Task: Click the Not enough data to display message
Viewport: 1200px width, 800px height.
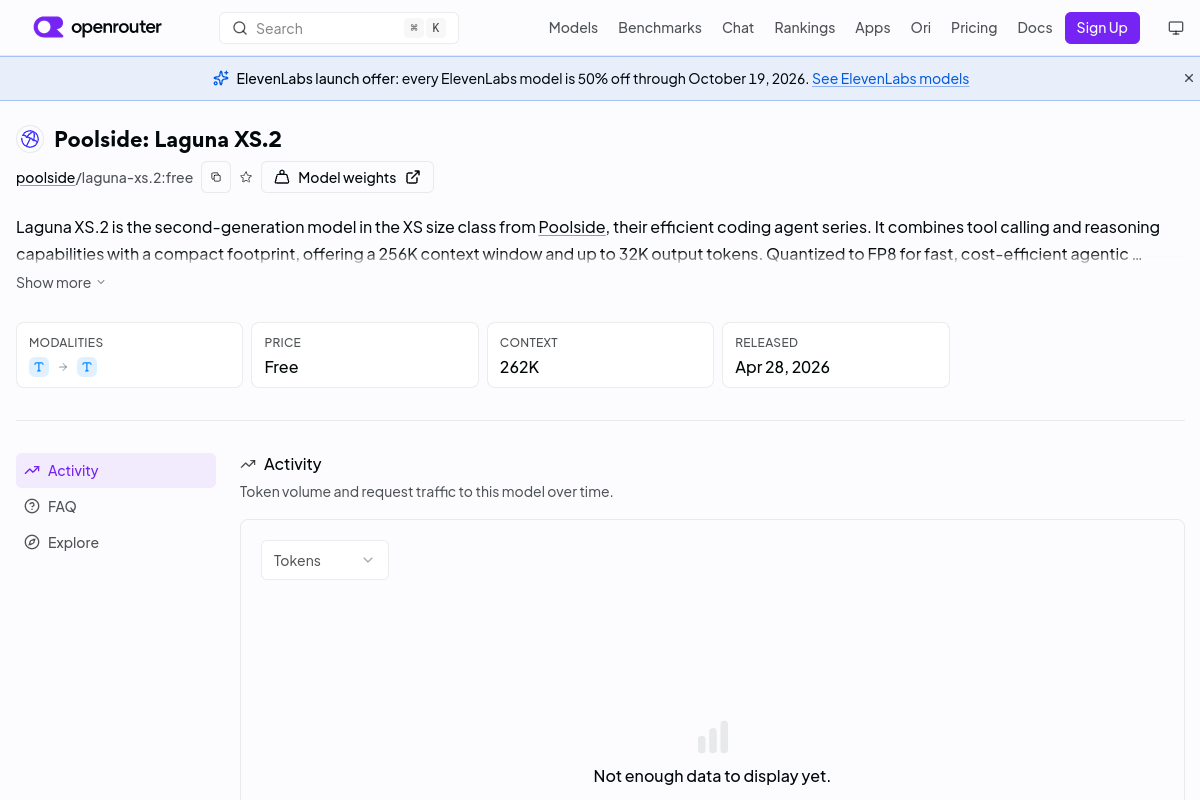Action: tap(712, 776)
